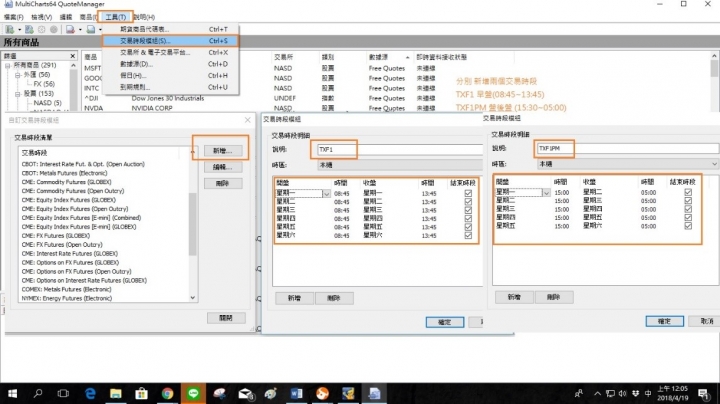Click the export data toolbar icon

click(91, 29)
